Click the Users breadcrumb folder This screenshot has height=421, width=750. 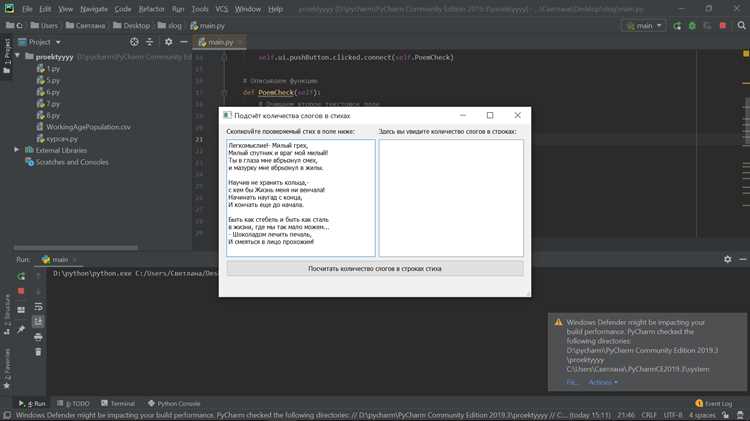tap(44, 26)
